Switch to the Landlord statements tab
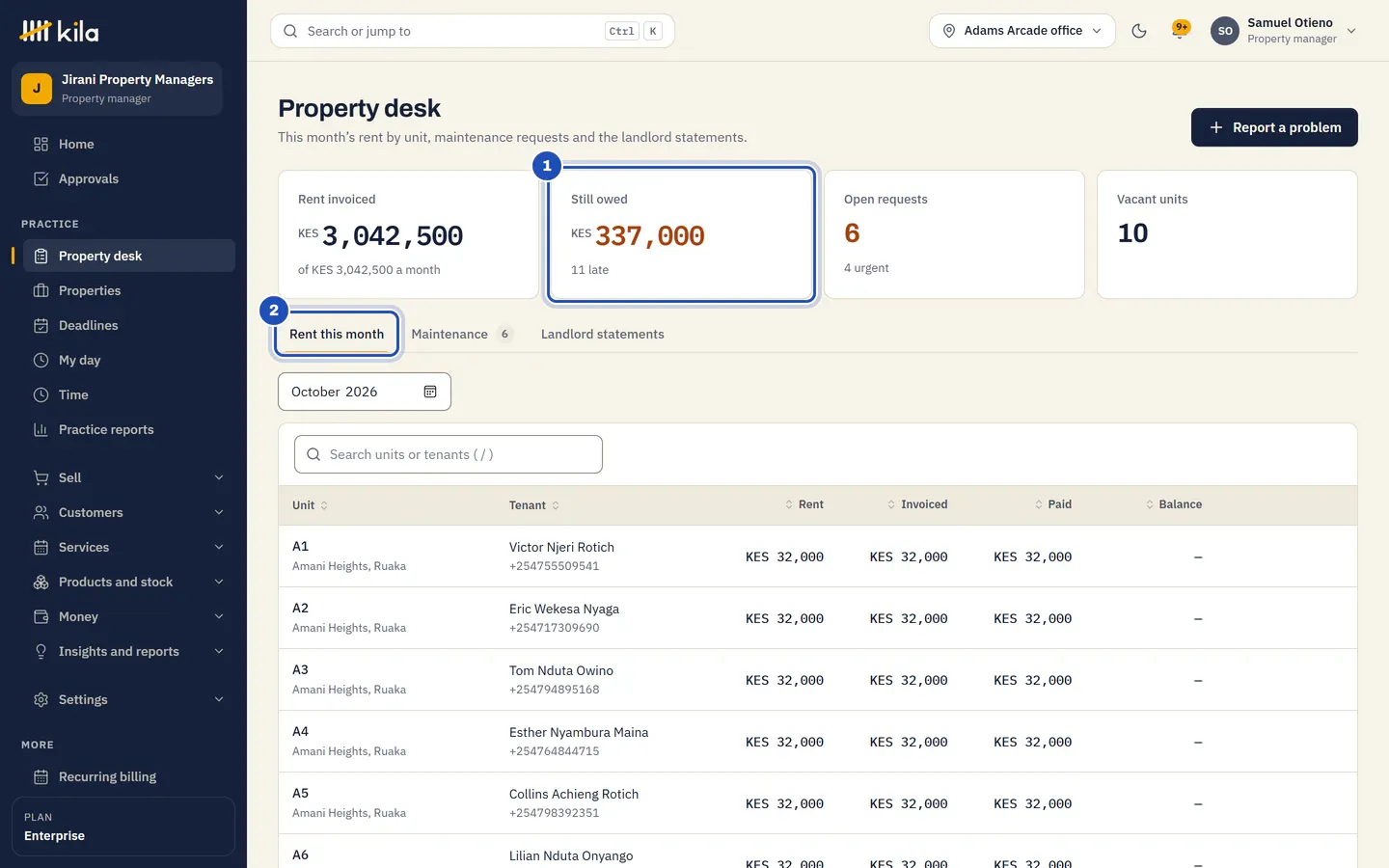Screen dimensions: 1389x868 tap(603, 334)
